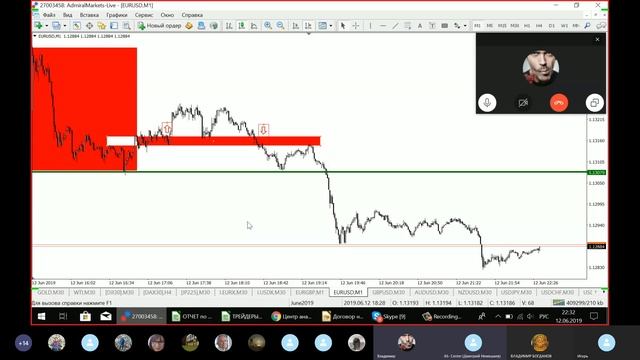Zoom out the chart
Screen dimensions: 640x360
pos(280,26)
